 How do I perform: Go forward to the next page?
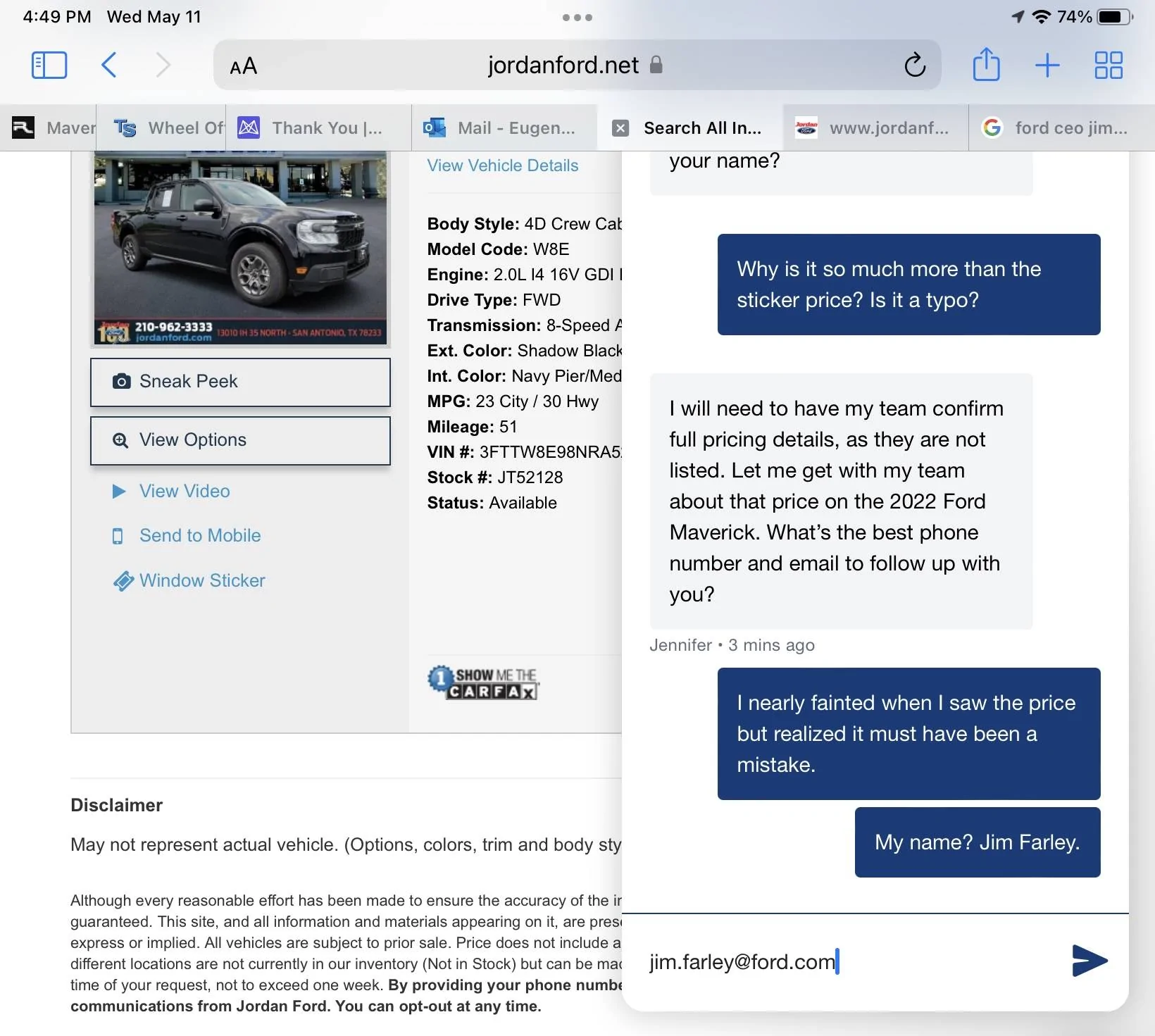pos(163,65)
